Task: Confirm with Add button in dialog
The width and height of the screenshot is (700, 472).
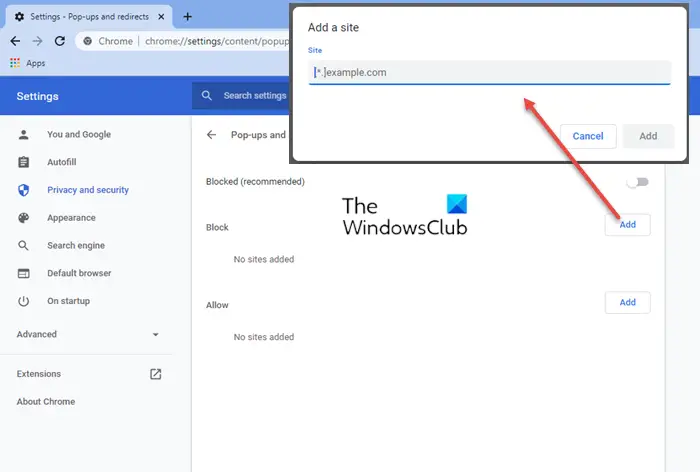Action: click(648, 136)
